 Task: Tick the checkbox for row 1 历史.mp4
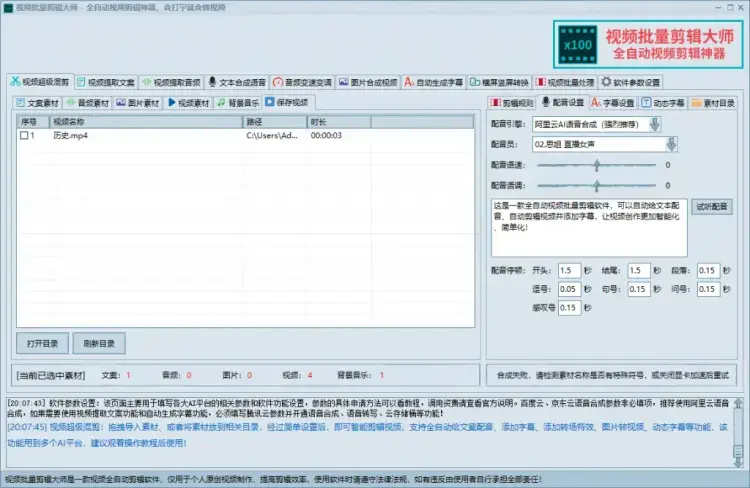click(x=24, y=135)
